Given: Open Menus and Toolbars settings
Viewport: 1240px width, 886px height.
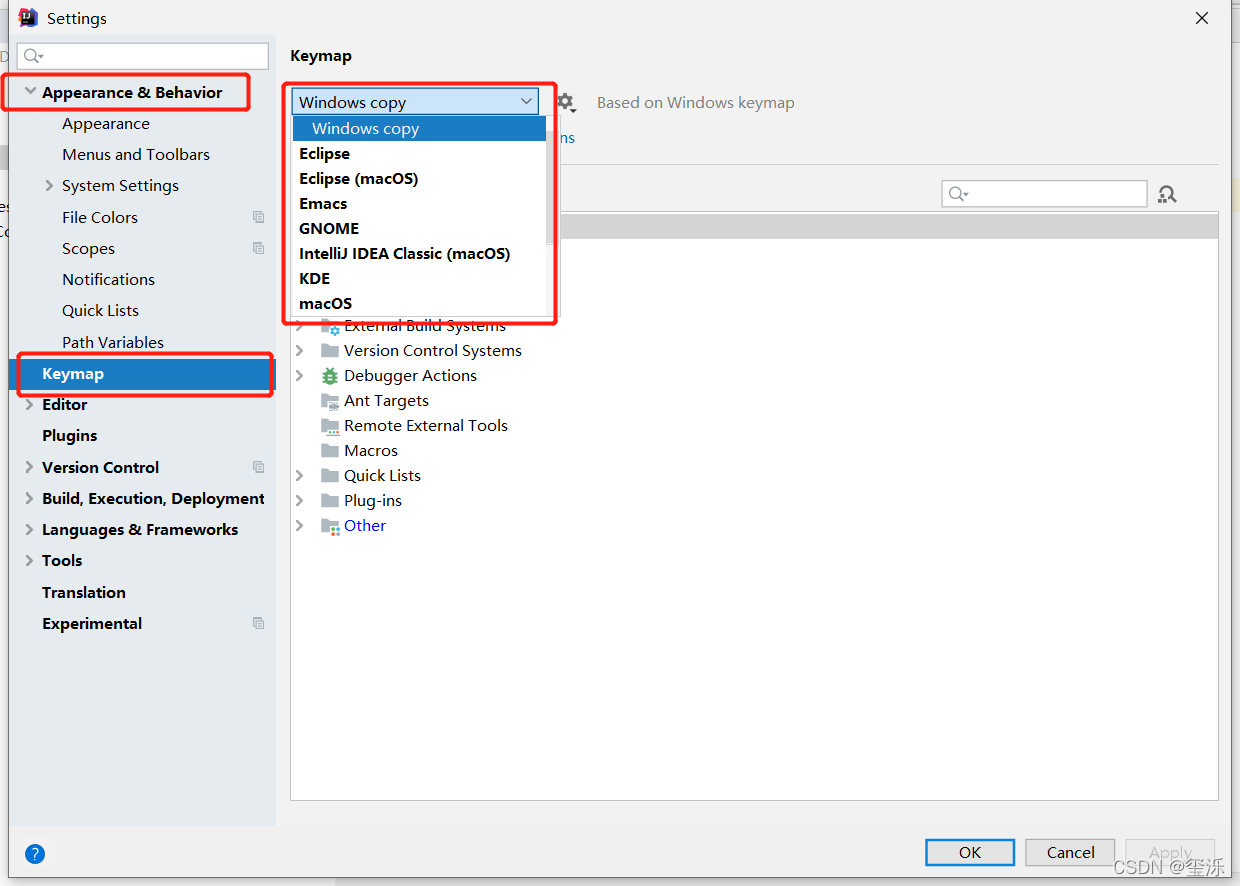Looking at the screenshot, I should pos(136,155).
